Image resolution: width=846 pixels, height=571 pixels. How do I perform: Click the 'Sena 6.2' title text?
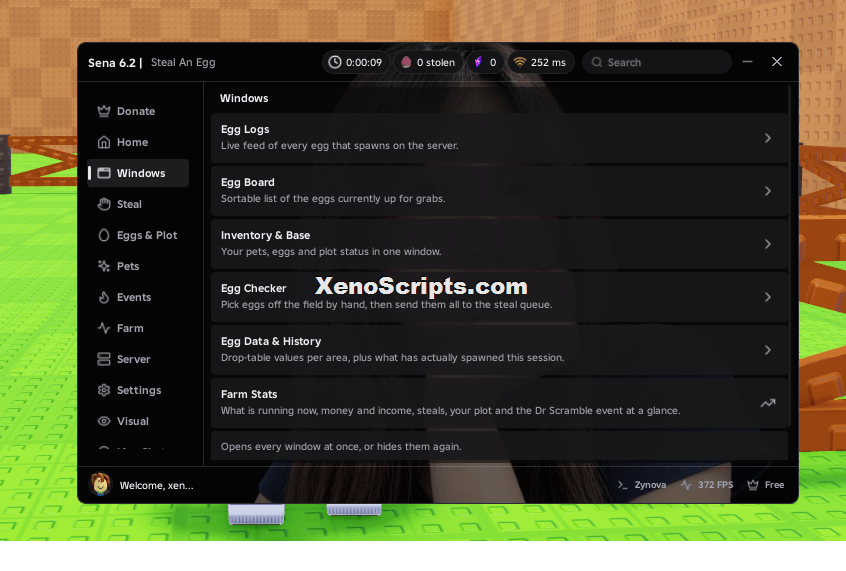pyautogui.click(x=112, y=63)
